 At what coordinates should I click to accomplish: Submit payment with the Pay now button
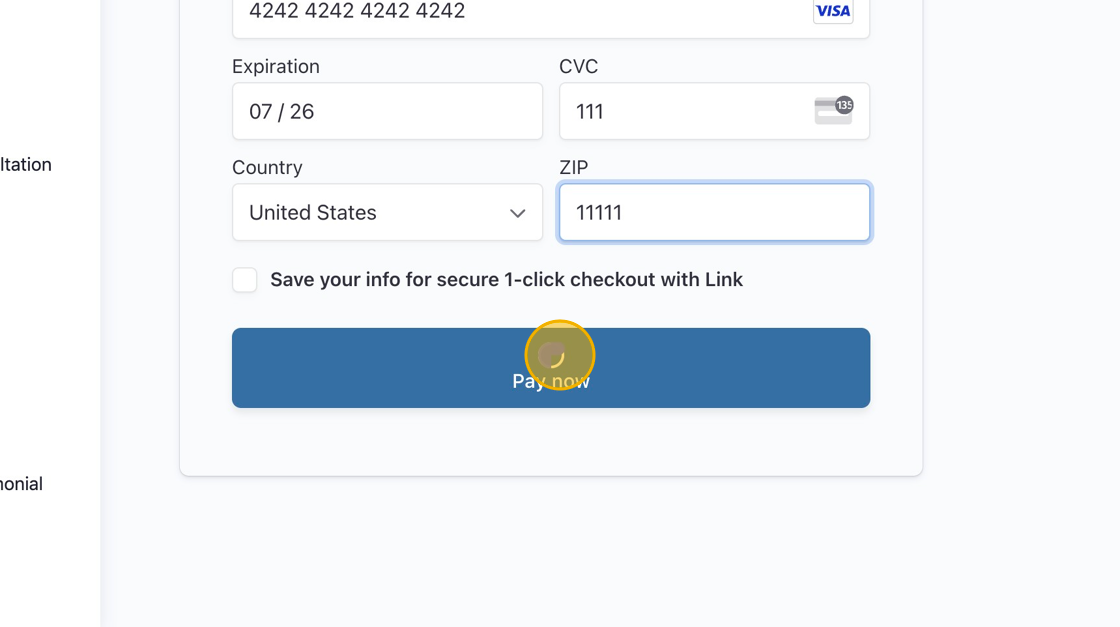pyautogui.click(x=551, y=368)
